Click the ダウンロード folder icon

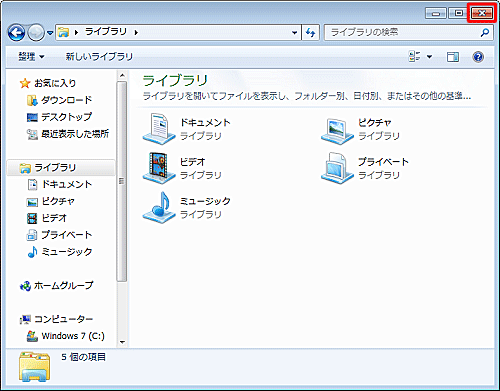32,100
